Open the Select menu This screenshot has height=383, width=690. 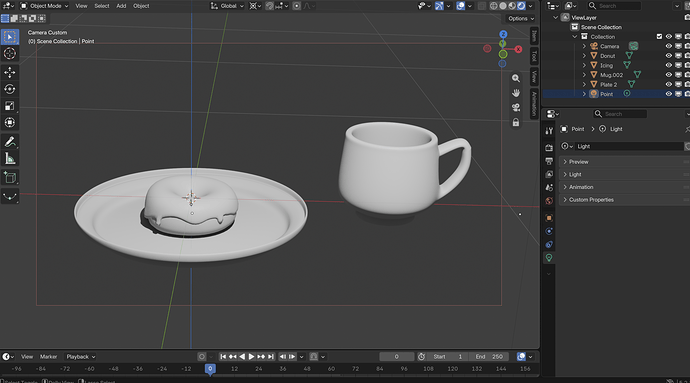point(102,6)
